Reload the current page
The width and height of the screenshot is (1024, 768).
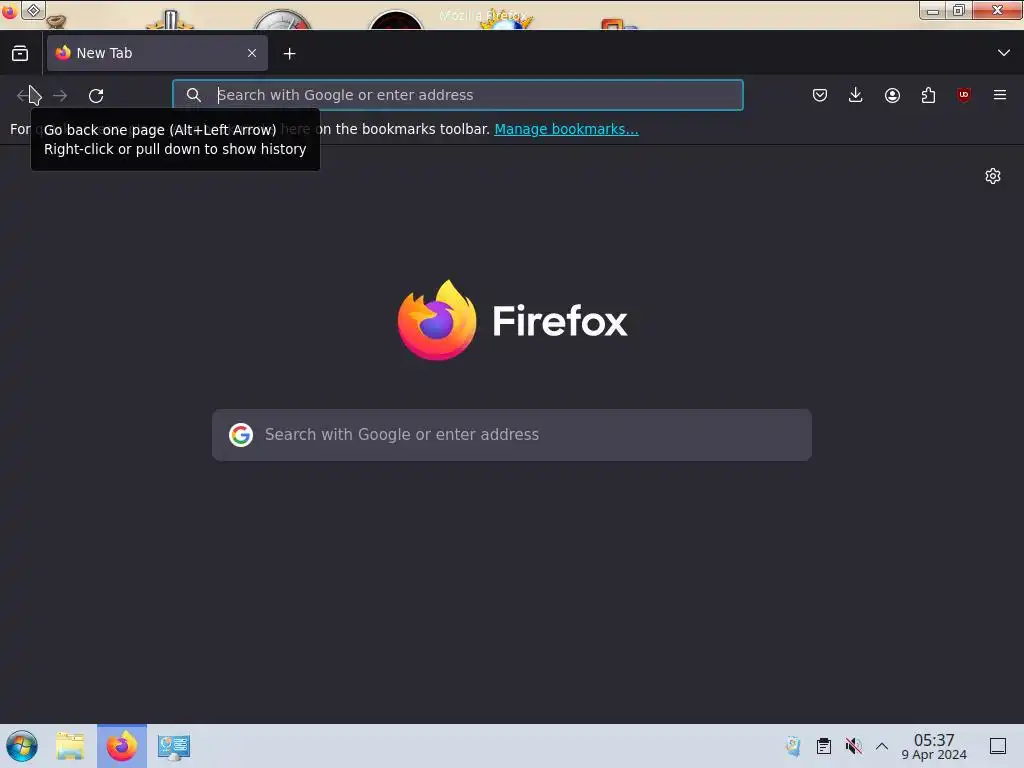point(96,95)
